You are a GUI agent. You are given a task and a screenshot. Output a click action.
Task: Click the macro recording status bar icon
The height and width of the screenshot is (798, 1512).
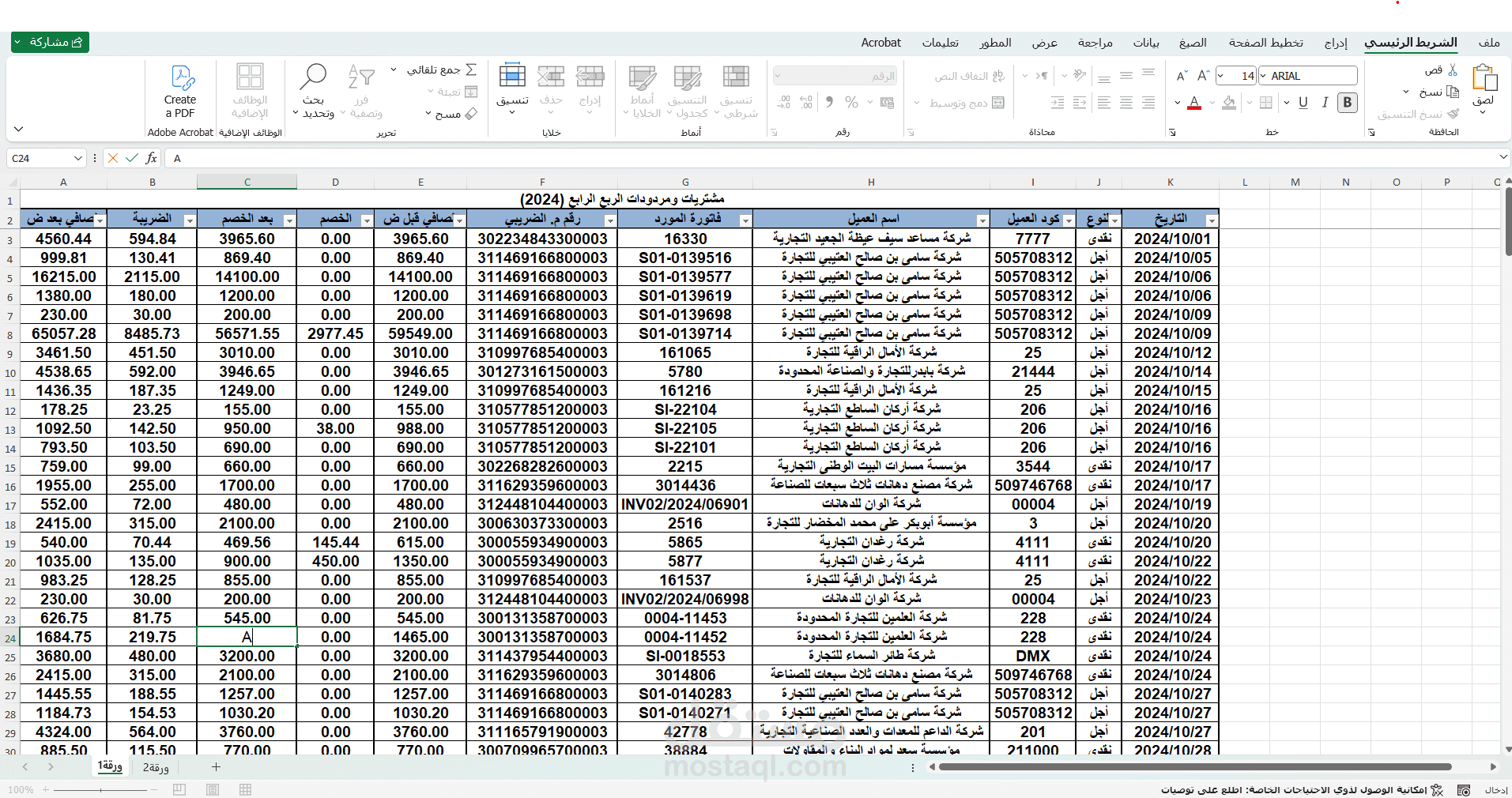tap(1464, 789)
